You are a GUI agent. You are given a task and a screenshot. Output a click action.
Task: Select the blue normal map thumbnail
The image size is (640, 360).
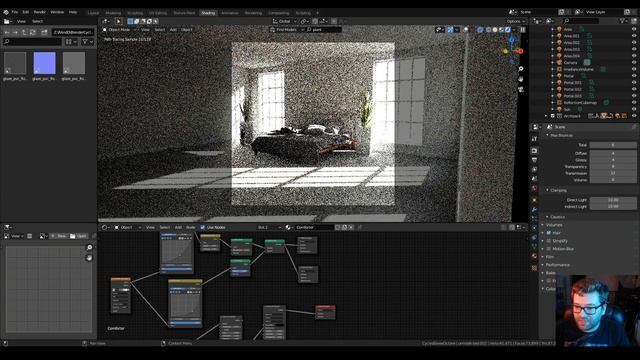coord(44,63)
